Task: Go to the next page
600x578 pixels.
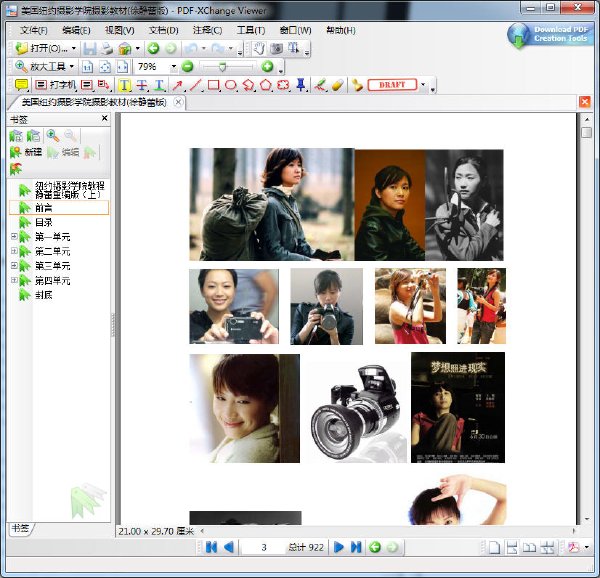Action: pyautogui.click(x=339, y=547)
